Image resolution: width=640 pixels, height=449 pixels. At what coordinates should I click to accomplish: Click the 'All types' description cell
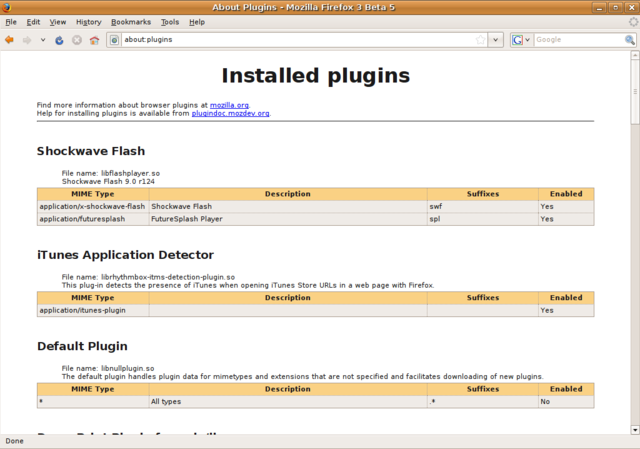[x=288, y=402]
